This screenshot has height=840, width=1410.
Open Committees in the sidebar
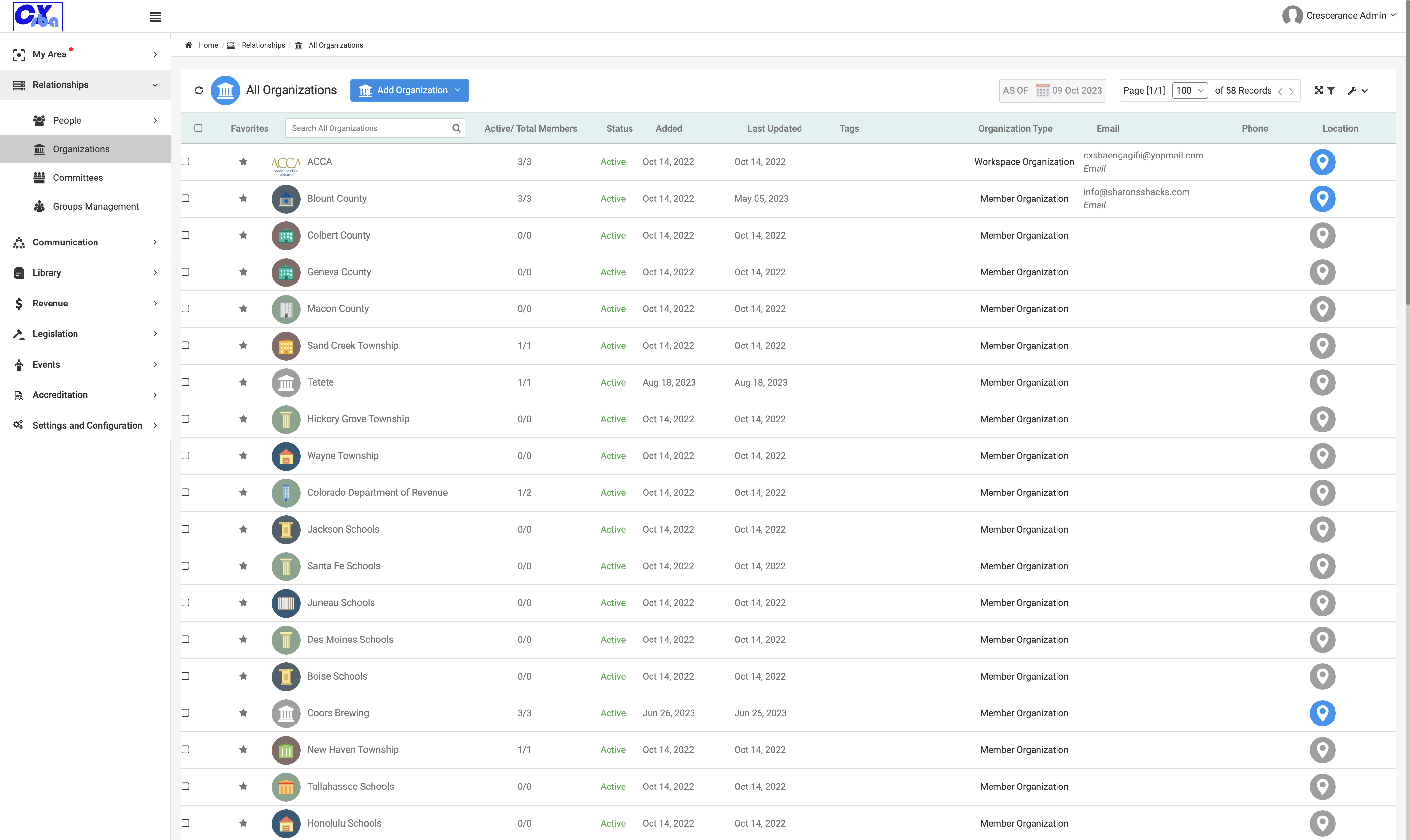point(85,178)
